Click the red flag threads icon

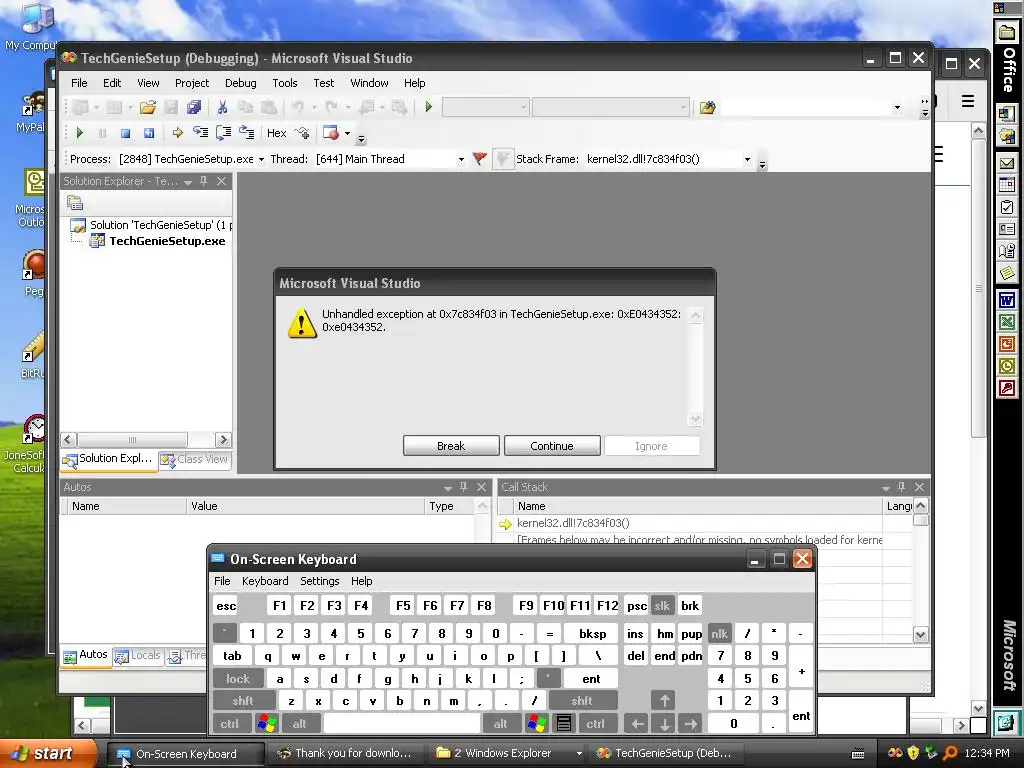click(x=479, y=159)
